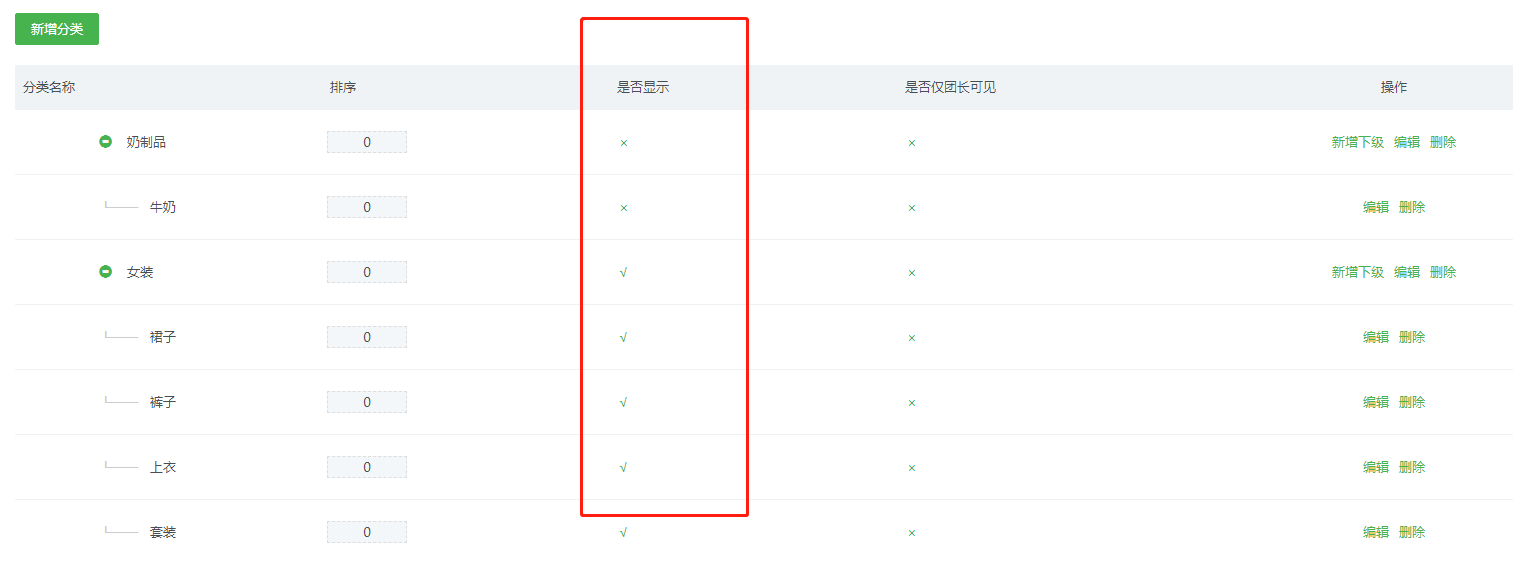Click 新增下级 link for 女装

[x=1358, y=272]
